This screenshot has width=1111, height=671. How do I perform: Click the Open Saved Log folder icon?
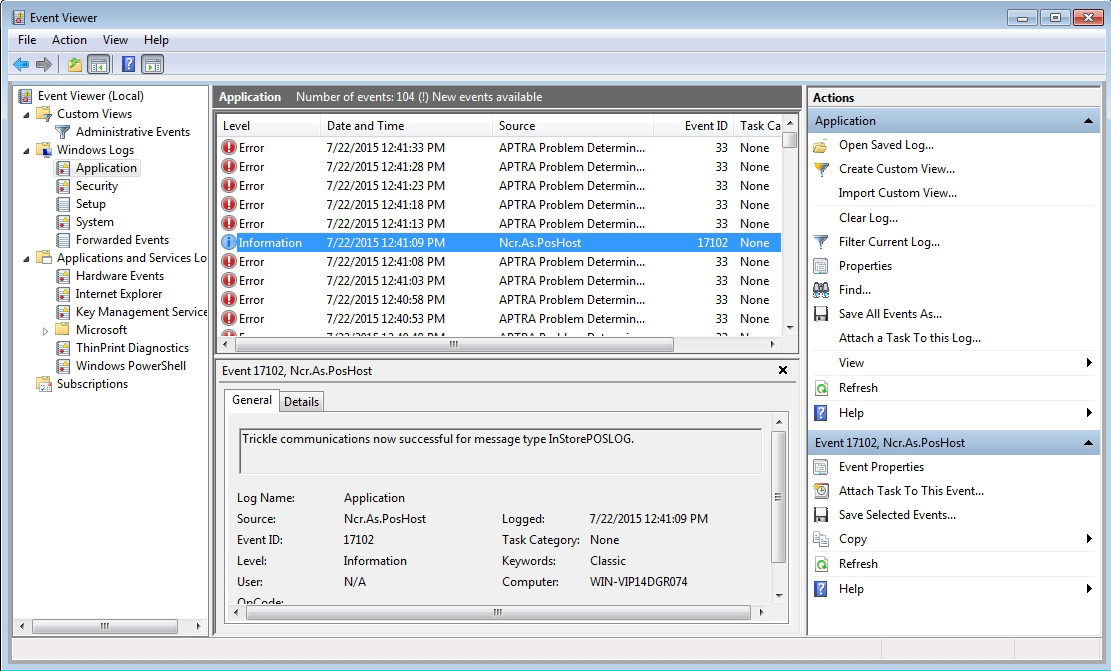821,145
